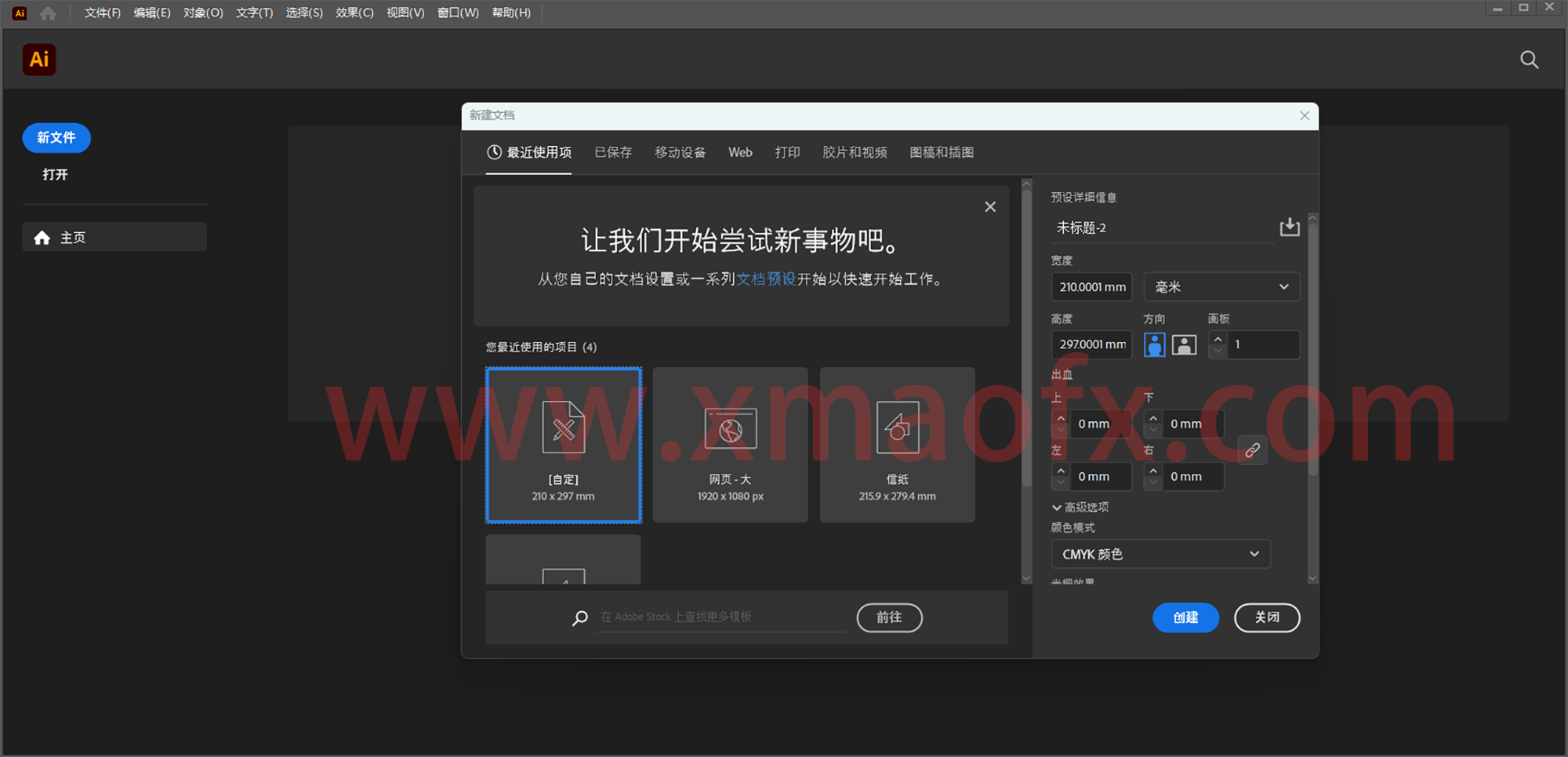Switch to the 移动设备 tab

pyautogui.click(x=681, y=152)
